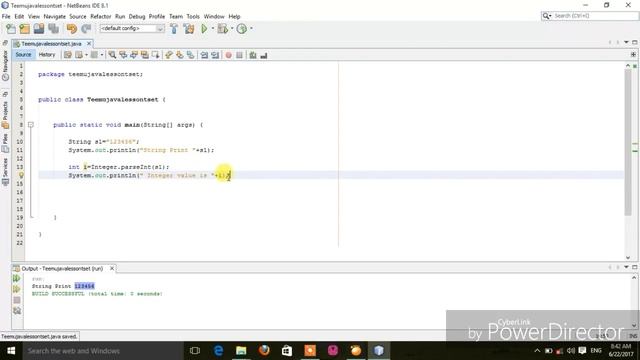
Task: Click Shift Line Right icon
Action: (x=215, y=55)
